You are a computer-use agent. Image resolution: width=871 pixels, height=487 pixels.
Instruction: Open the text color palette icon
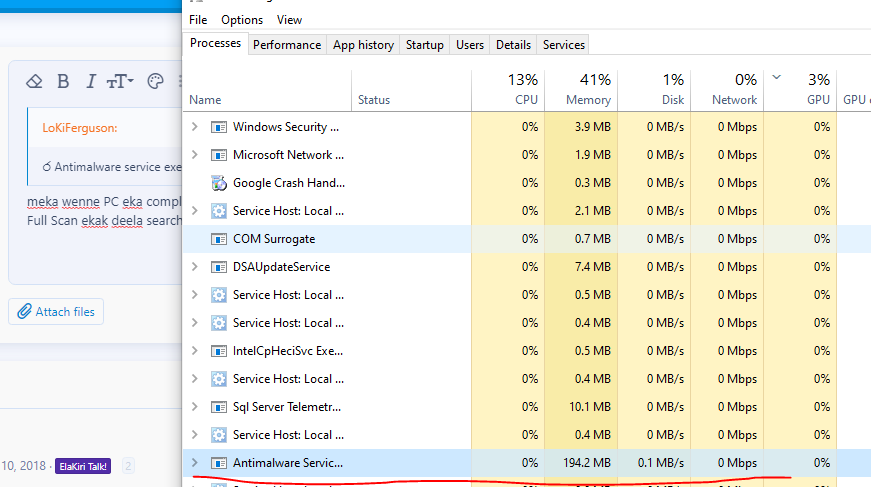156,82
